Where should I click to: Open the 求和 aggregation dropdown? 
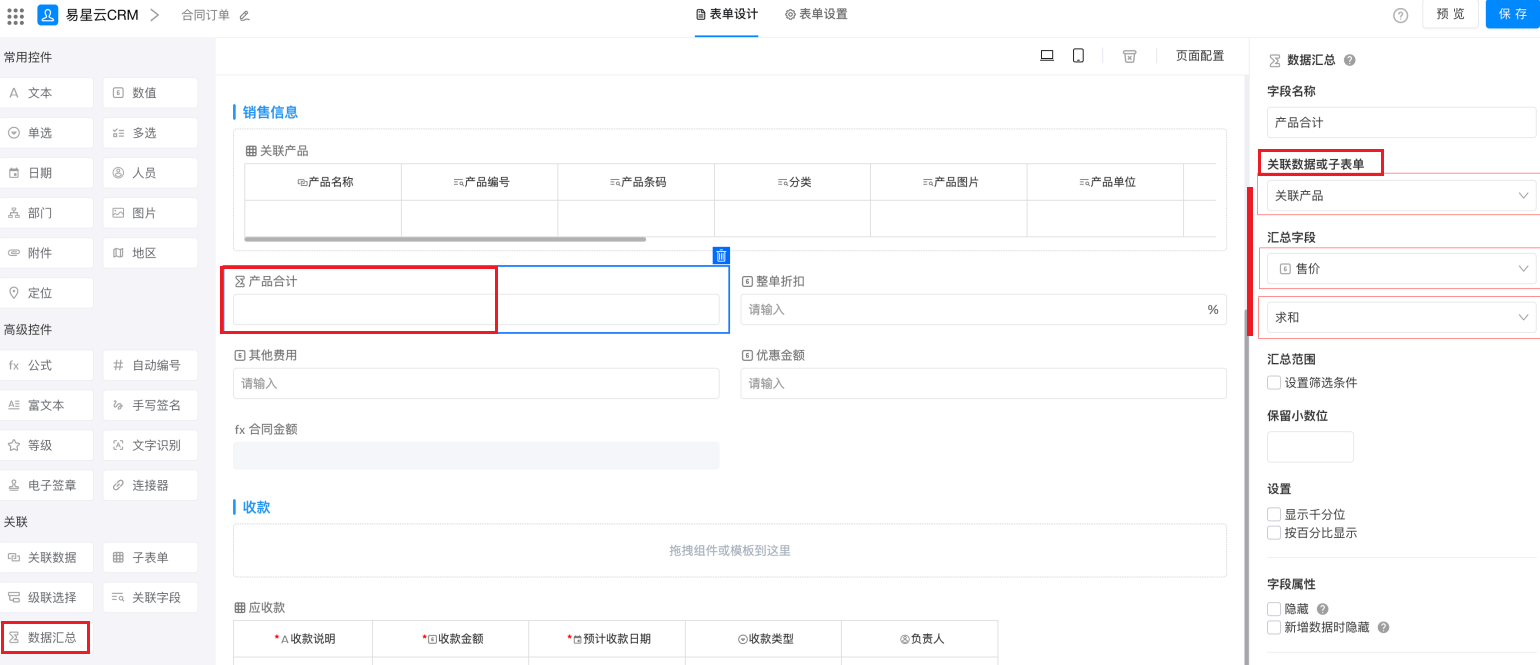click(x=1400, y=317)
